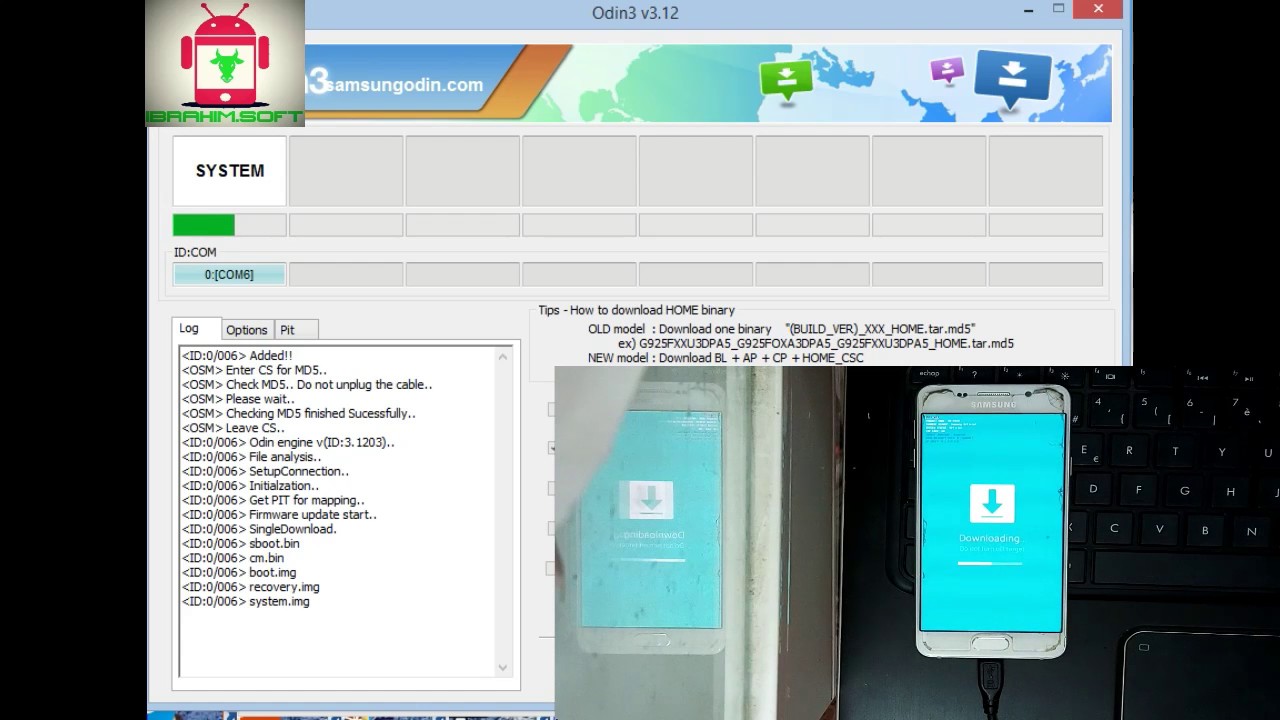Viewport: 1280px width, 720px height.
Task: Click the "Odin engine v(ID:3.1203).." log line
Action: [x=288, y=442]
